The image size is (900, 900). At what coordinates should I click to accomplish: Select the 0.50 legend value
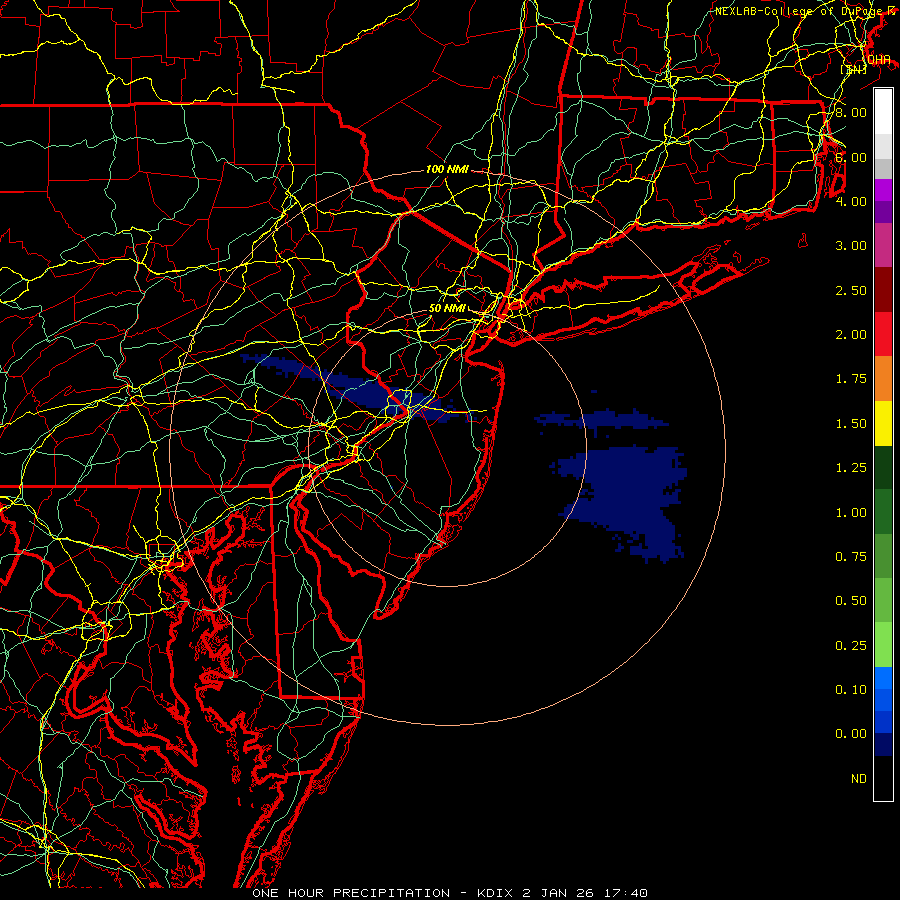click(x=851, y=601)
